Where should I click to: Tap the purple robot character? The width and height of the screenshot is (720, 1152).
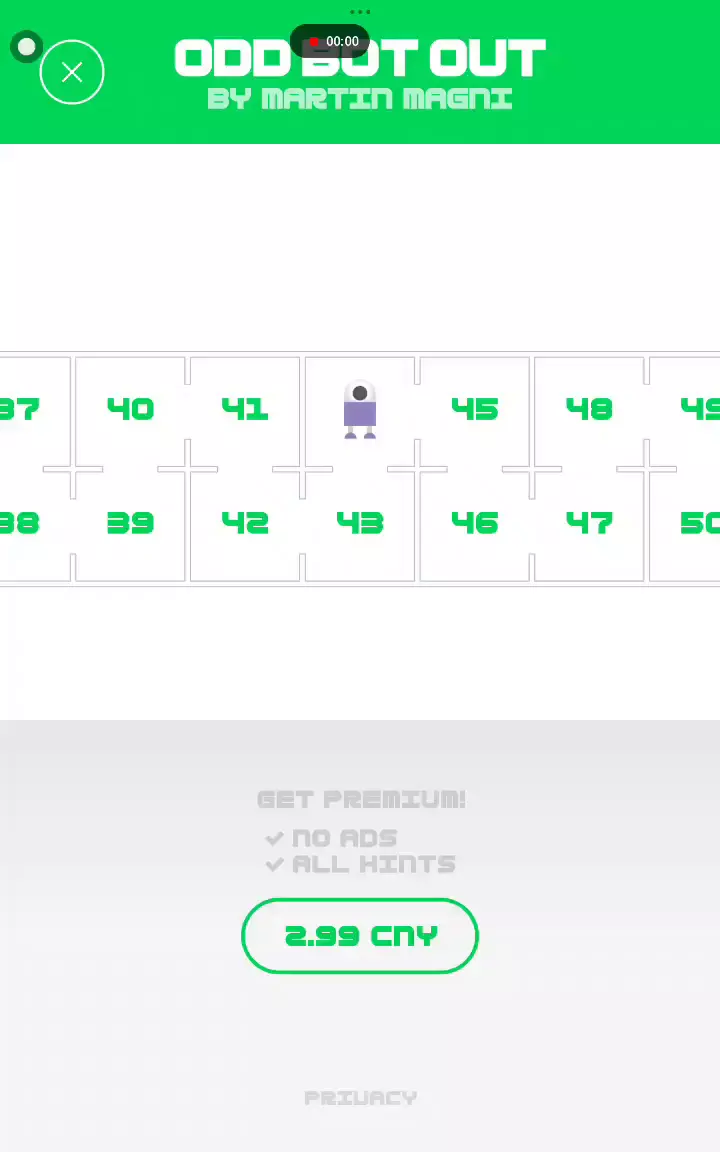(360, 410)
